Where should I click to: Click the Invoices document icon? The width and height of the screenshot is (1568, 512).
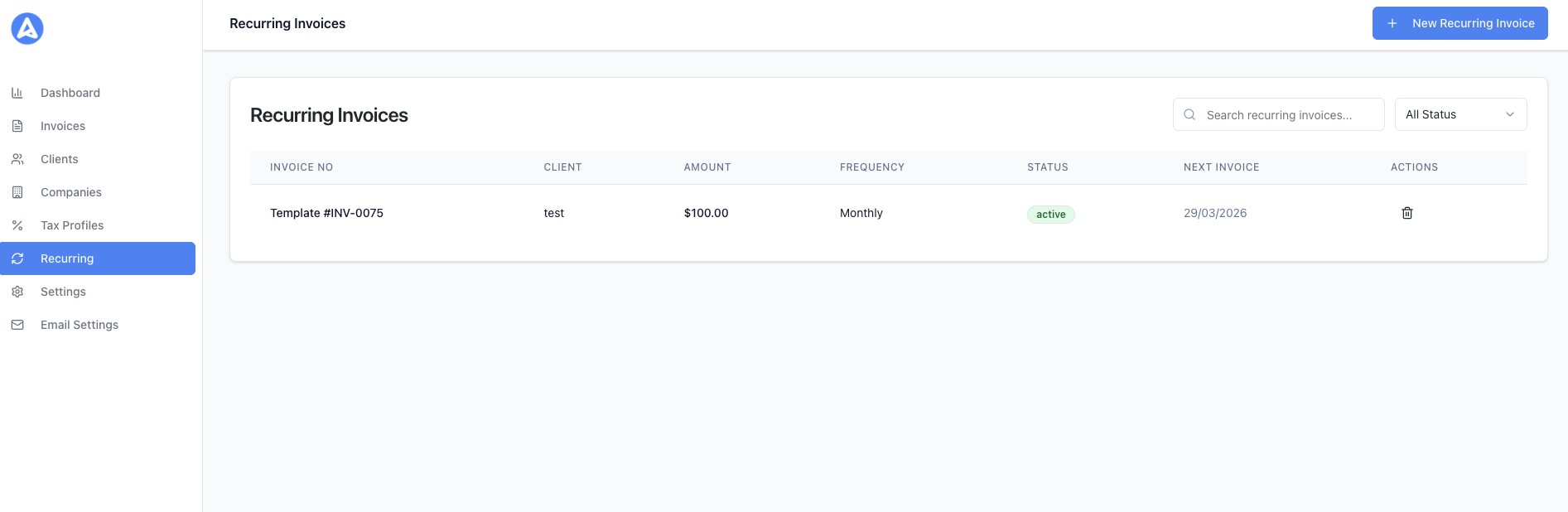coord(17,126)
